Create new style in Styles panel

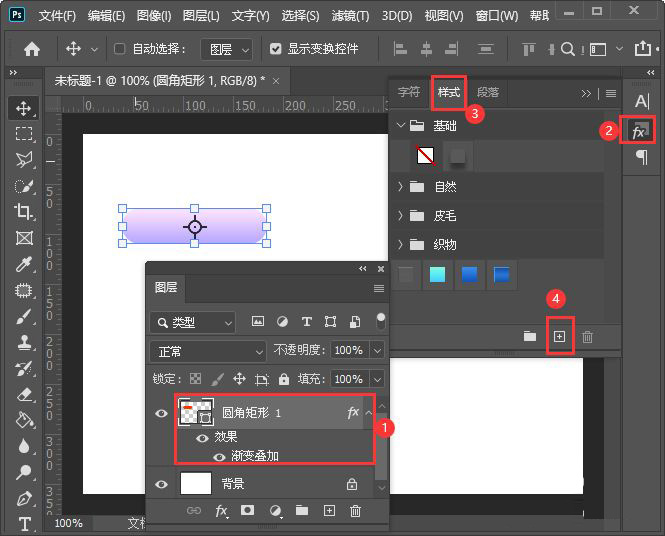560,337
